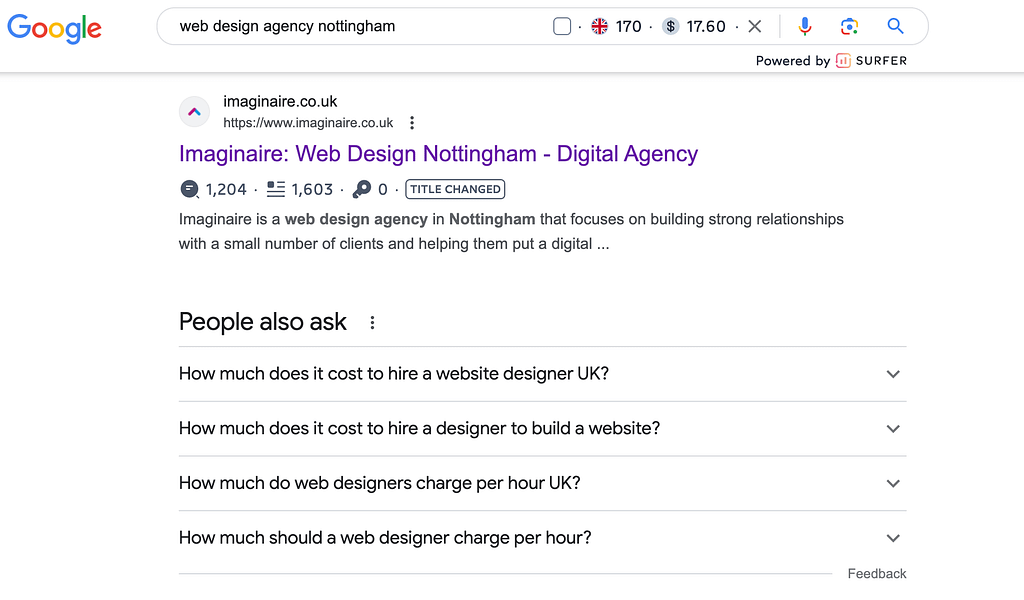Open Google Lens image search
Image resolution: width=1024 pixels, height=600 pixels.
point(849,26)
